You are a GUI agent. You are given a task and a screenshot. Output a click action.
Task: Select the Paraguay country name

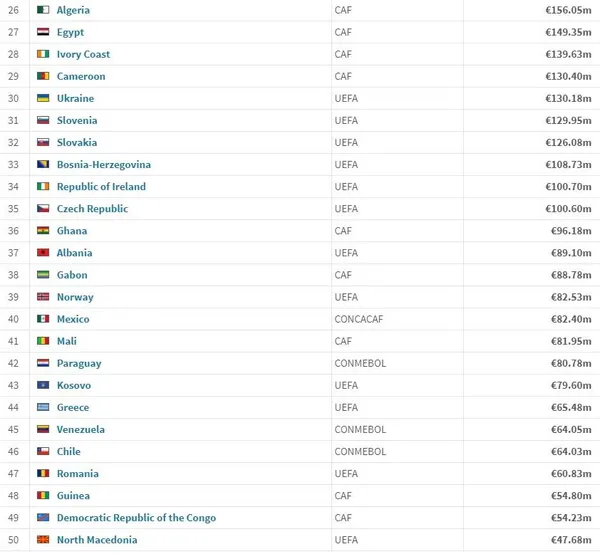(79, 363)
